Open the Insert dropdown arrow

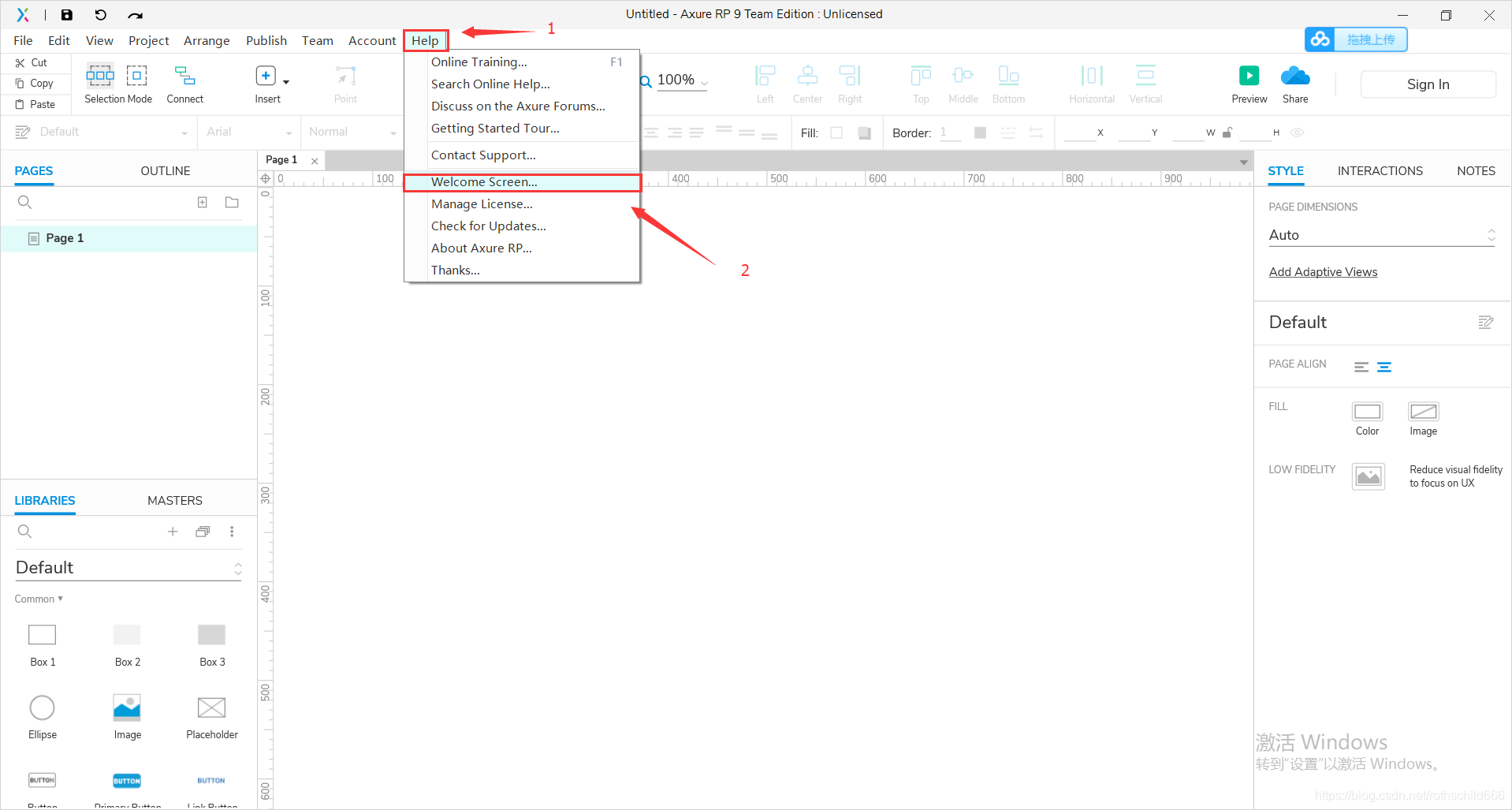[286, 81]
